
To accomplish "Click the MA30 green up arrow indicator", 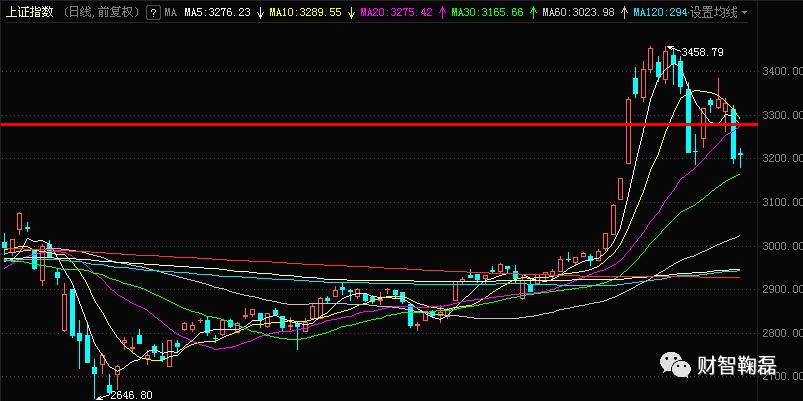I will pyautogui.click(x=533, y=13).
